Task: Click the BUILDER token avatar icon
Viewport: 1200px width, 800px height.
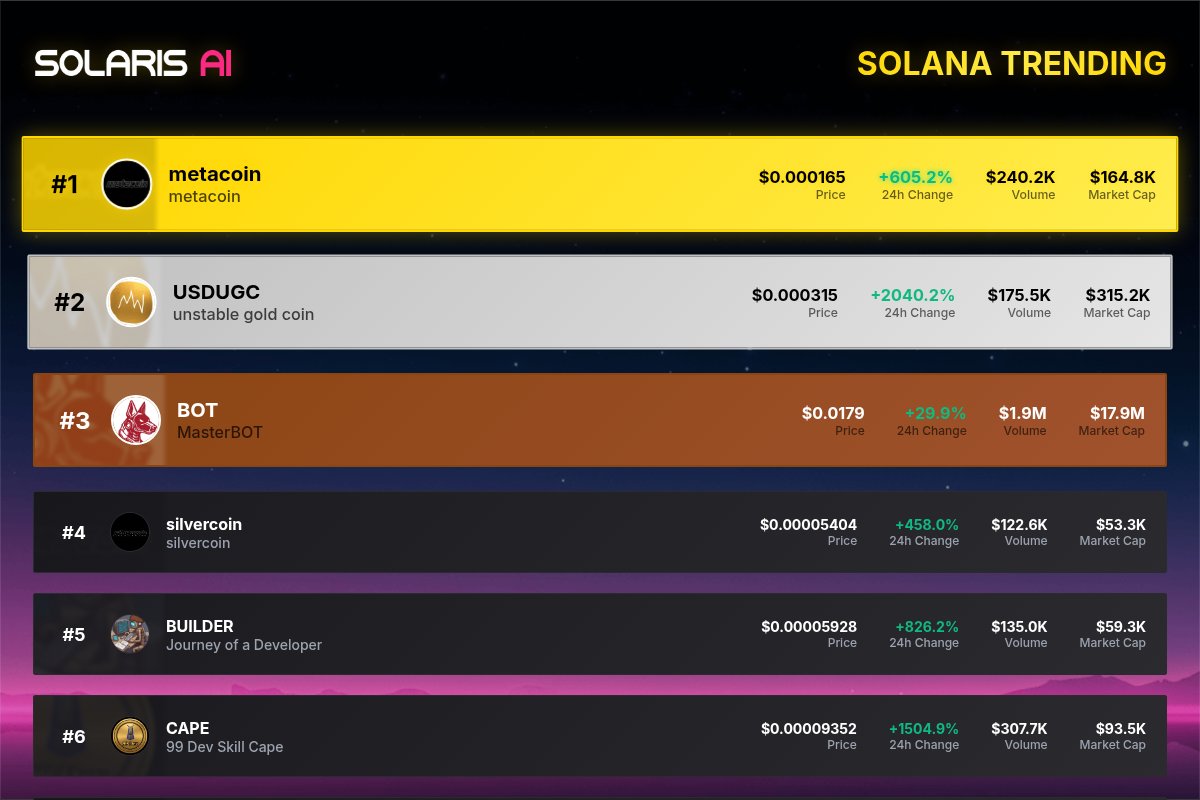Action: point(130,634)
